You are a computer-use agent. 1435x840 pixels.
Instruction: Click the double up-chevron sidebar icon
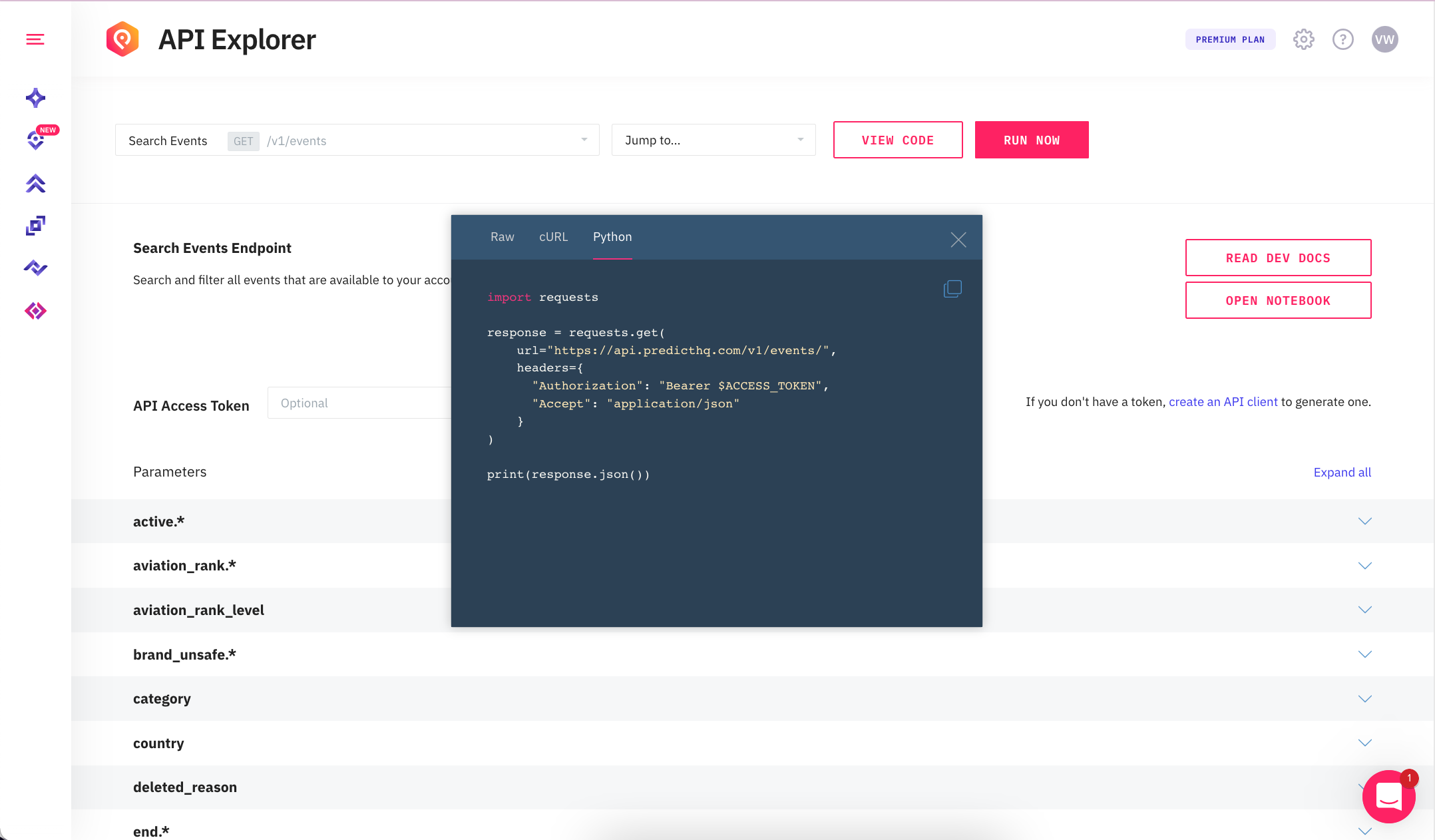(x=35, y=184)
